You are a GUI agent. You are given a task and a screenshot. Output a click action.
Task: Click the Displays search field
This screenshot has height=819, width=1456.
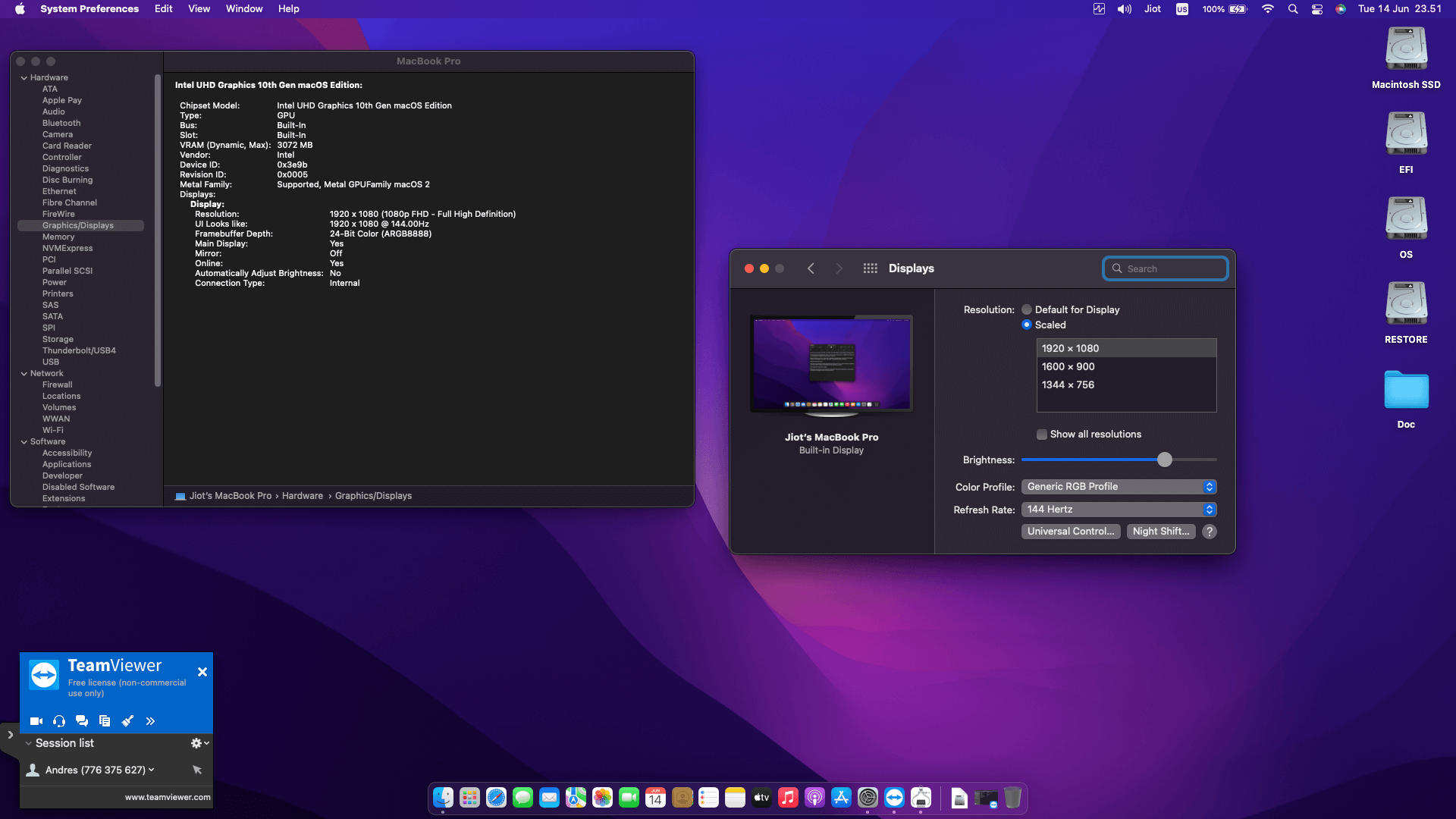(1165, 268)
